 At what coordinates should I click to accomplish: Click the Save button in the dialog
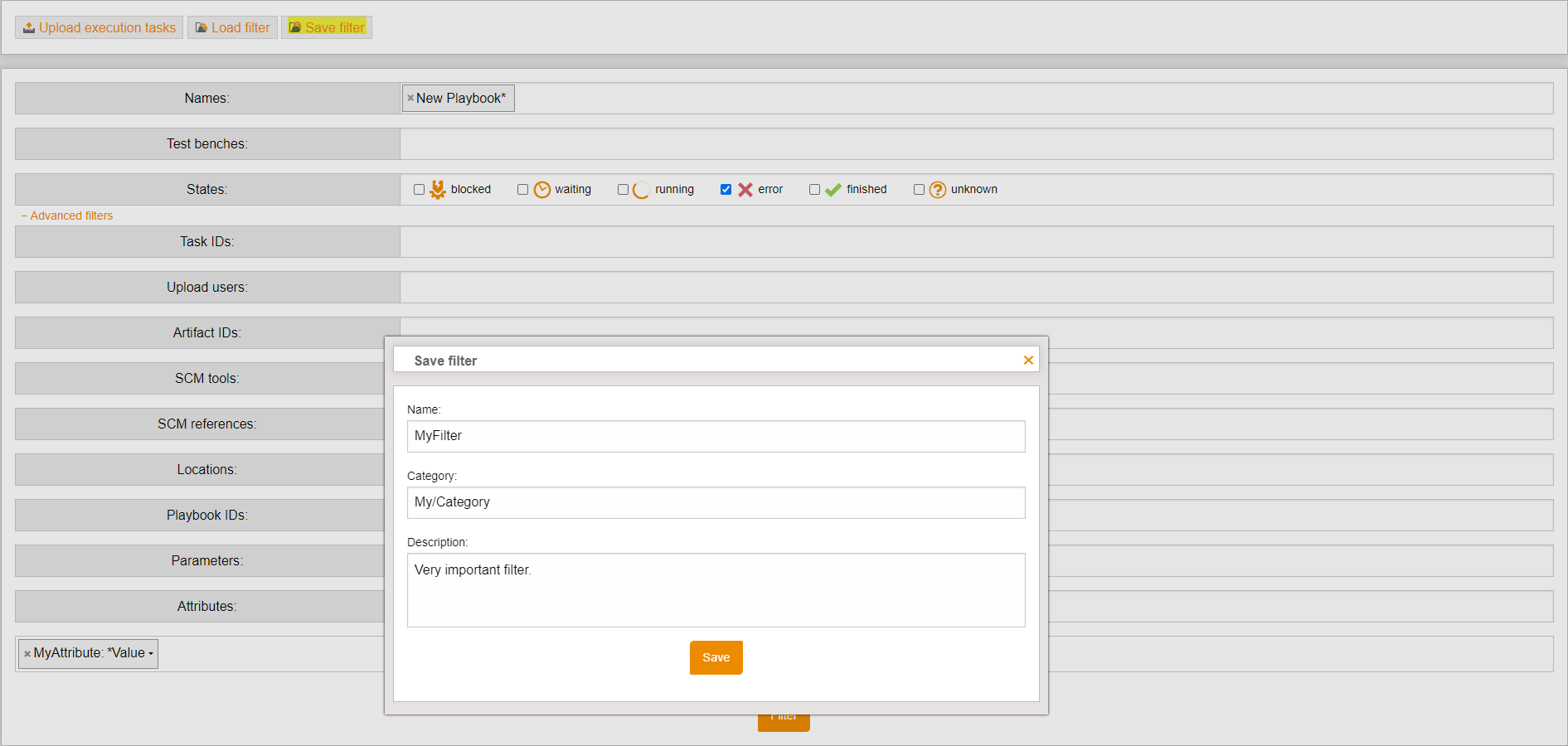click(716, 657)
